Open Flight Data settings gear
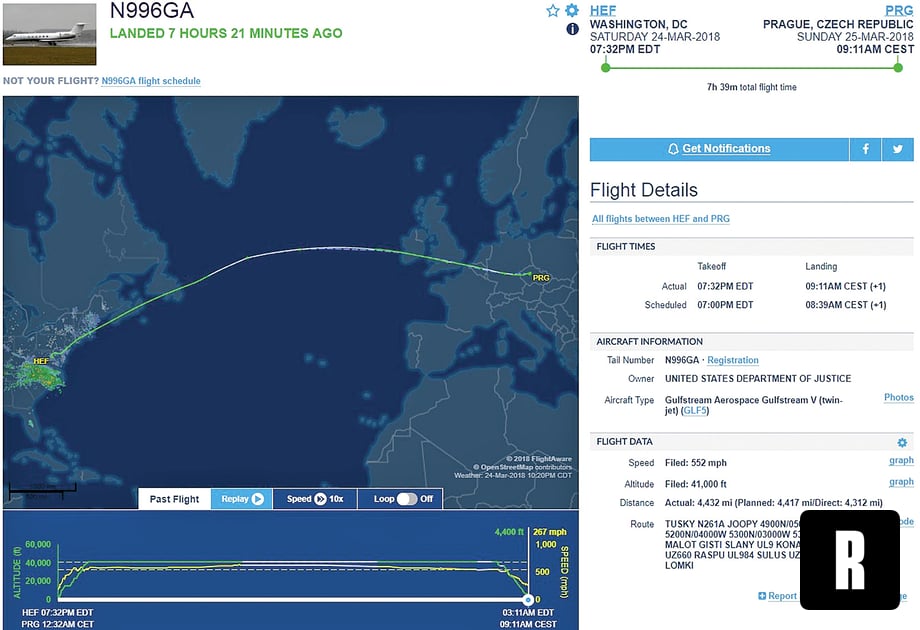The image size is (920, 630). click(x=902, y=442)
